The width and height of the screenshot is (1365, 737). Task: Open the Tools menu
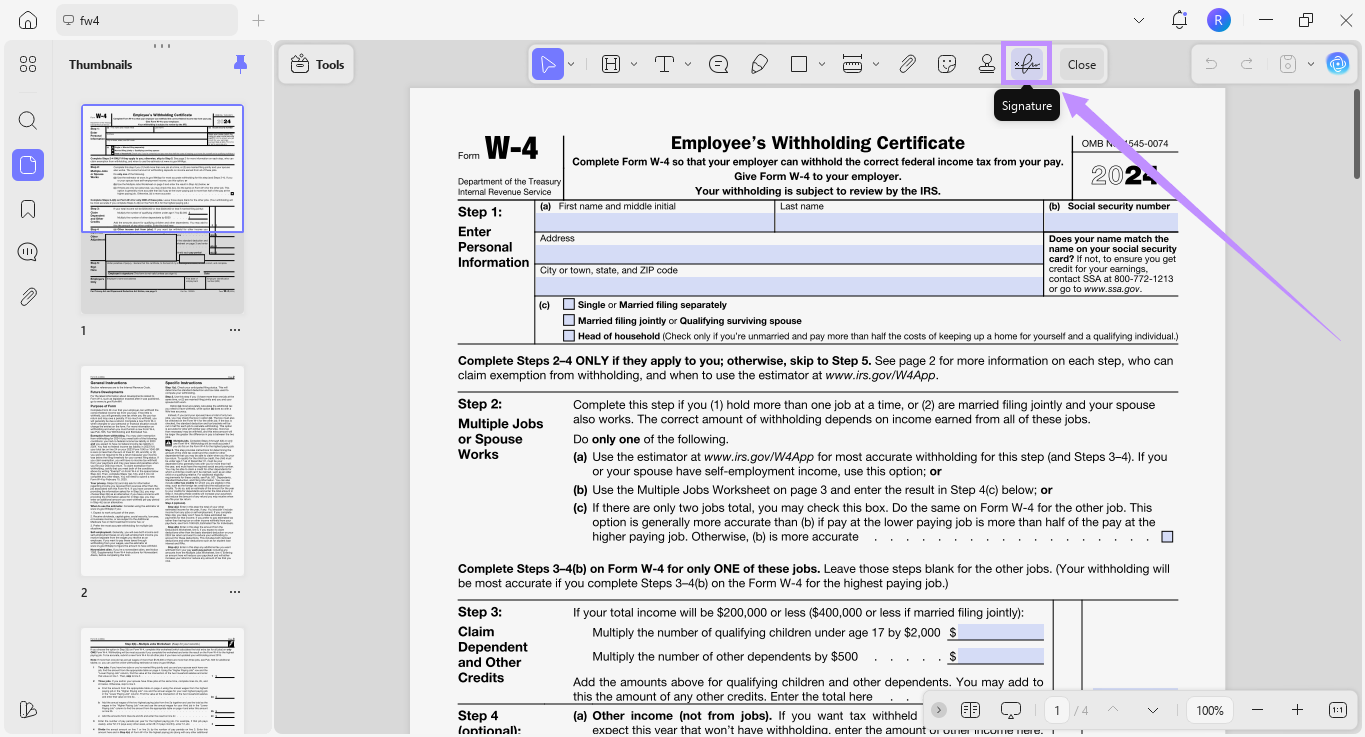click(316, 63)
